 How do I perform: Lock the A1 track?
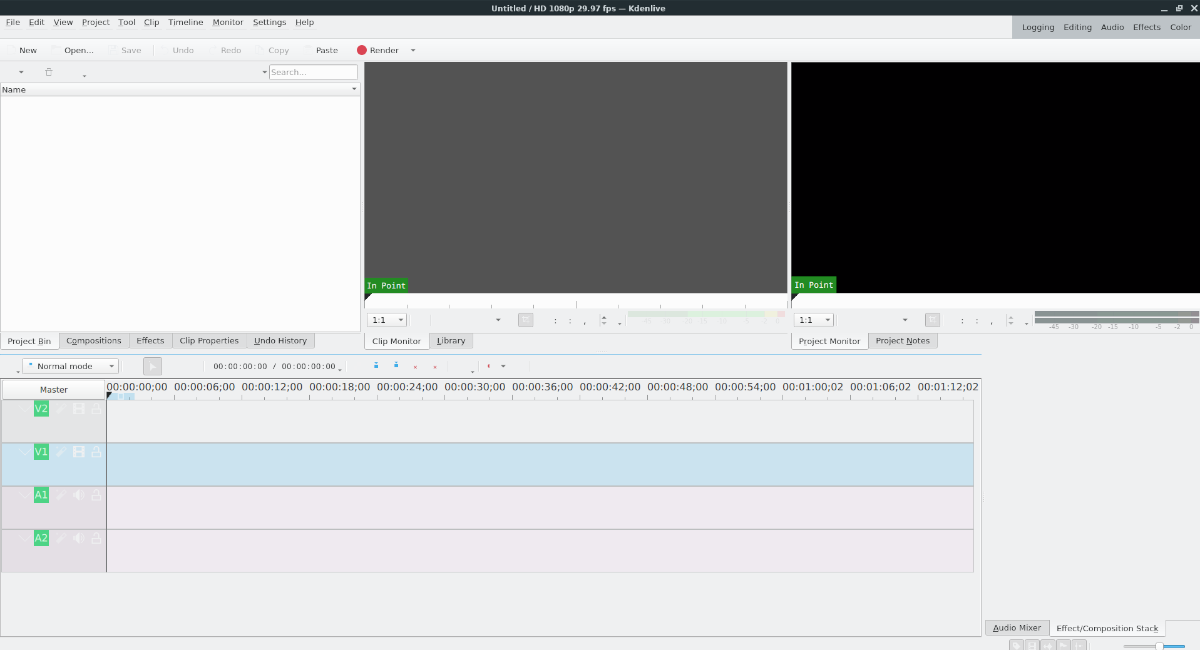coord(97,495)
